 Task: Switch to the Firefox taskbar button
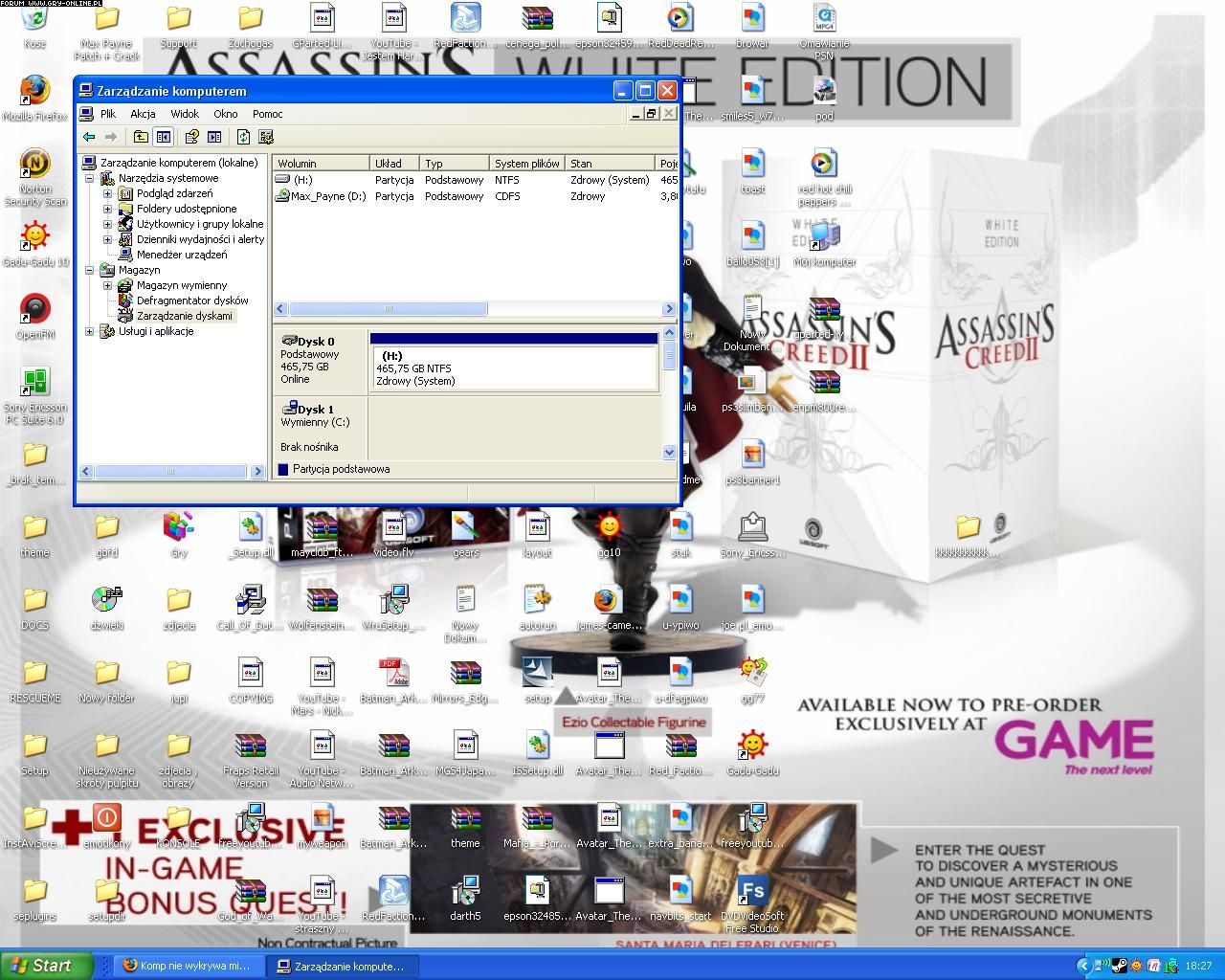[187, 966]
